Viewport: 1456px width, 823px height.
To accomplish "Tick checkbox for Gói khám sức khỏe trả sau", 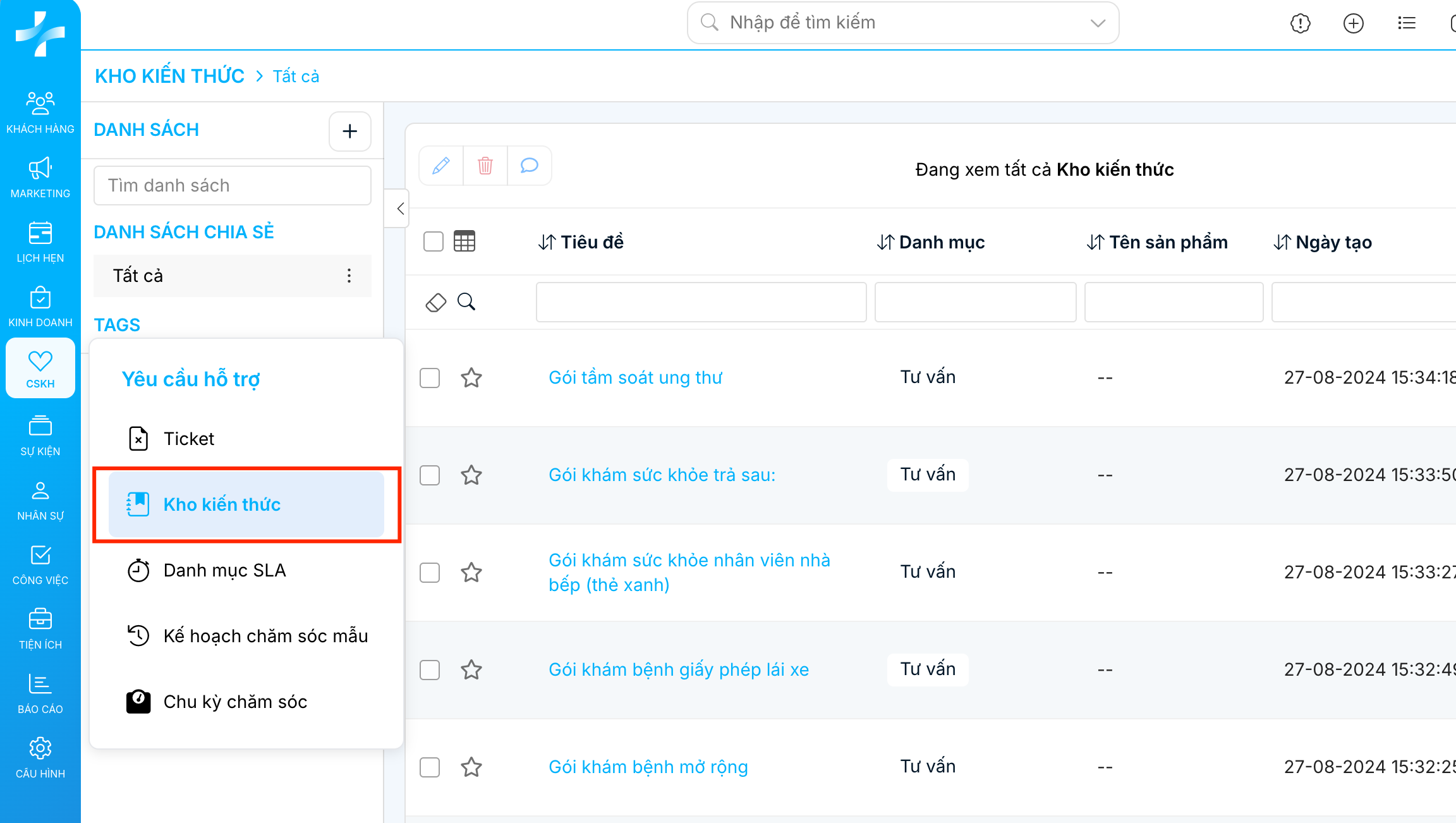I will [x=430, y=475].
